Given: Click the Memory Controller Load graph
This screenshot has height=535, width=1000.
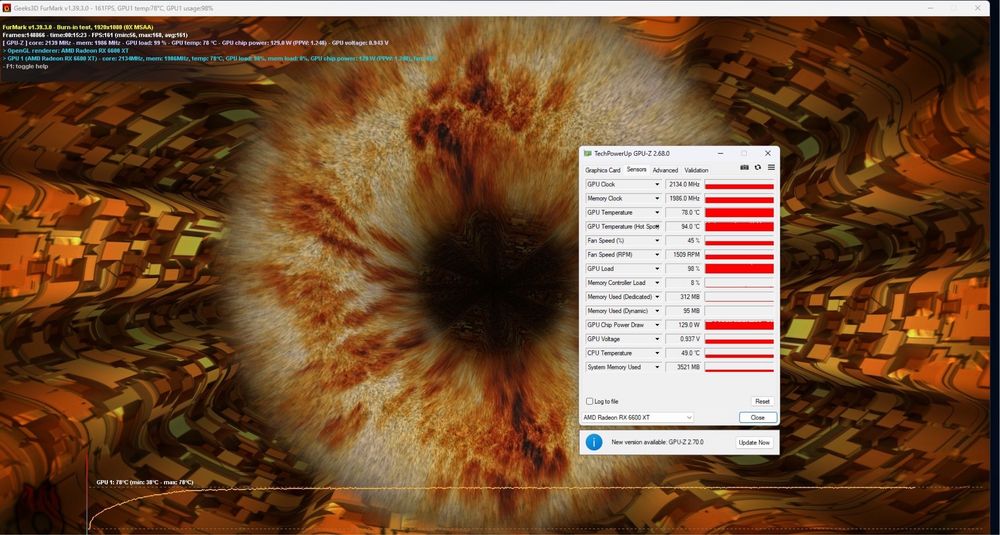Looking at the screenshot, I should (739, 282).
